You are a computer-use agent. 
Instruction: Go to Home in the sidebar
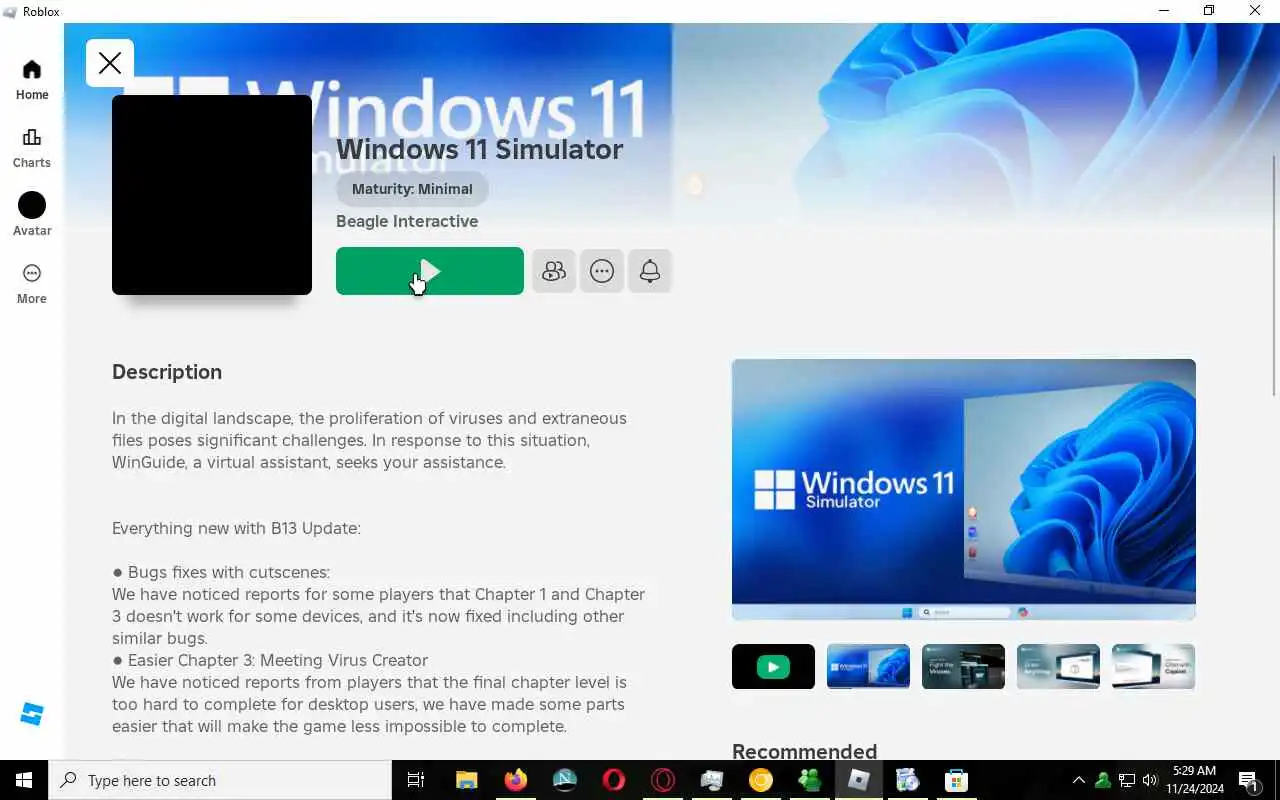(32, 80)
